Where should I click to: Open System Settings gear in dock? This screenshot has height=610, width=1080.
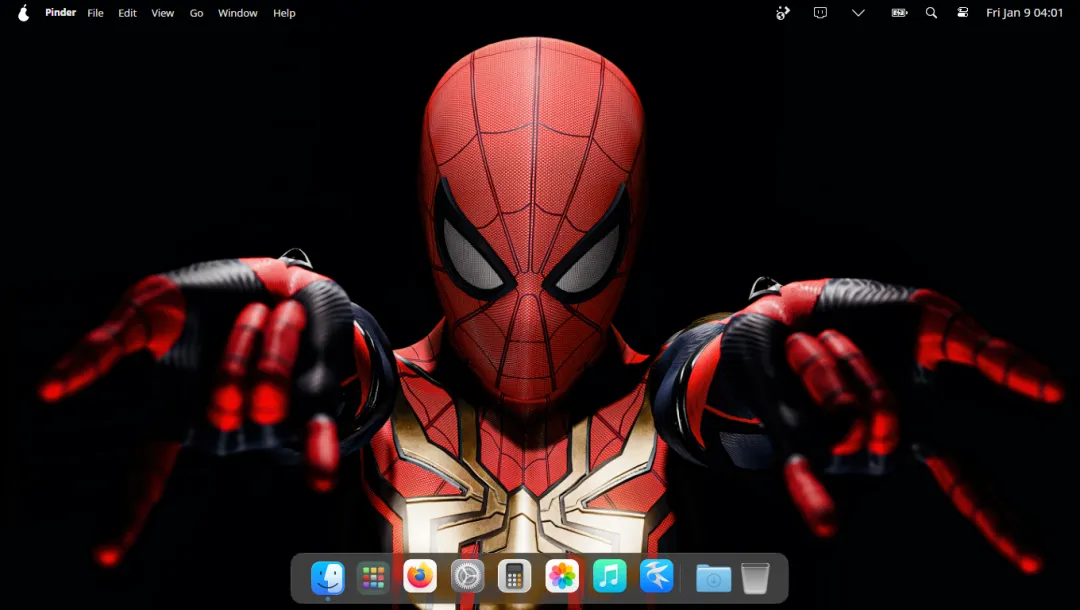pos(467,576)
